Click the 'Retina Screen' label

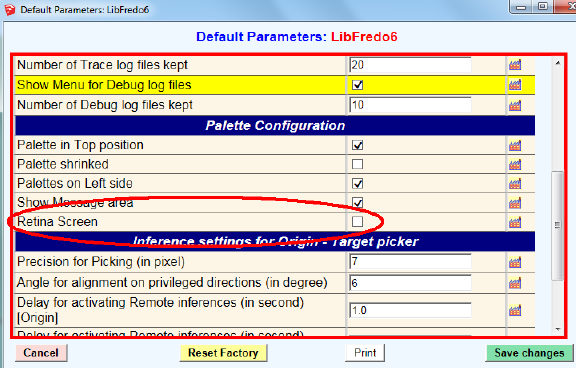(58, 222)
